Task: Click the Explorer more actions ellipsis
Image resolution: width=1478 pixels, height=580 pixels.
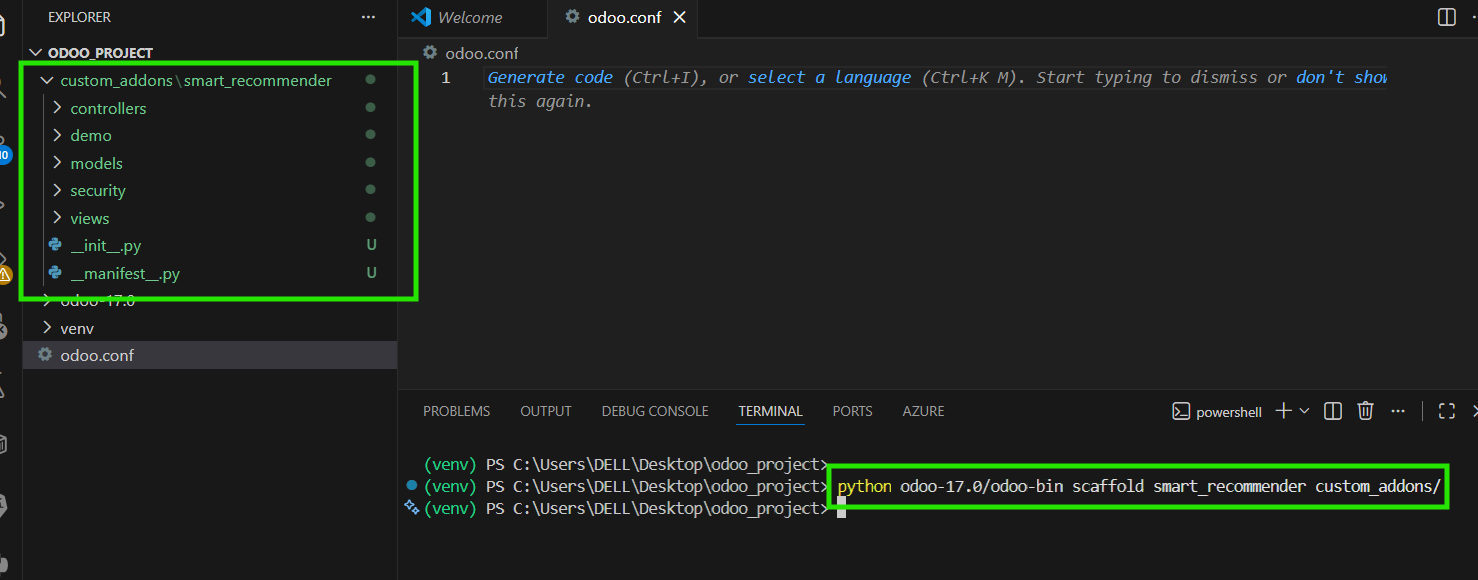Action: (x=368, y=17)
